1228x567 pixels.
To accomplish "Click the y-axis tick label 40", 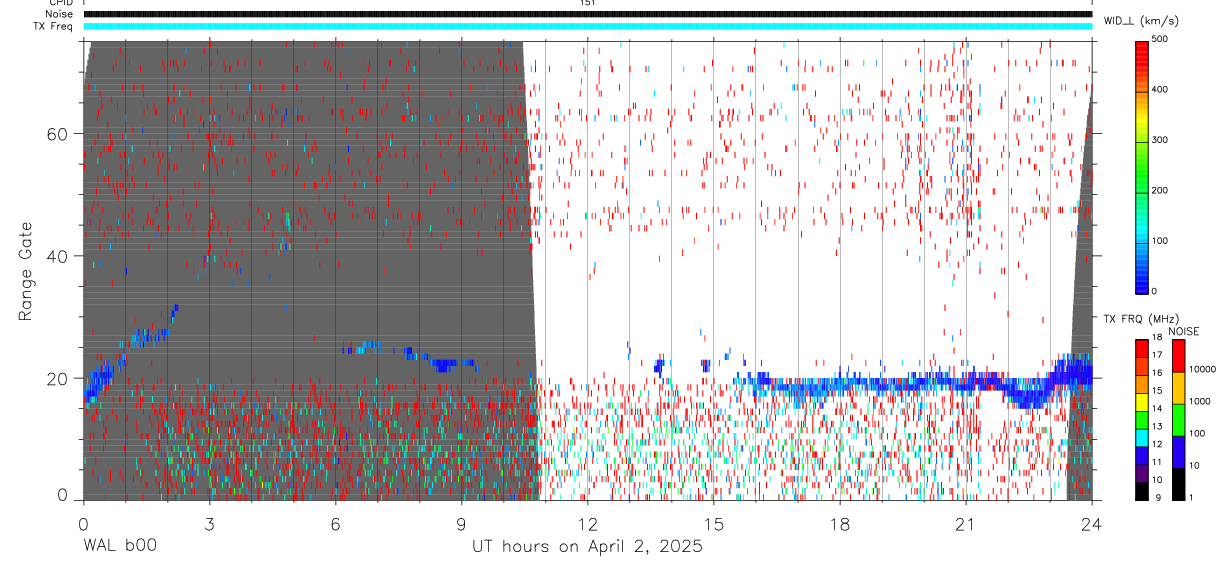I will [58, 256].
